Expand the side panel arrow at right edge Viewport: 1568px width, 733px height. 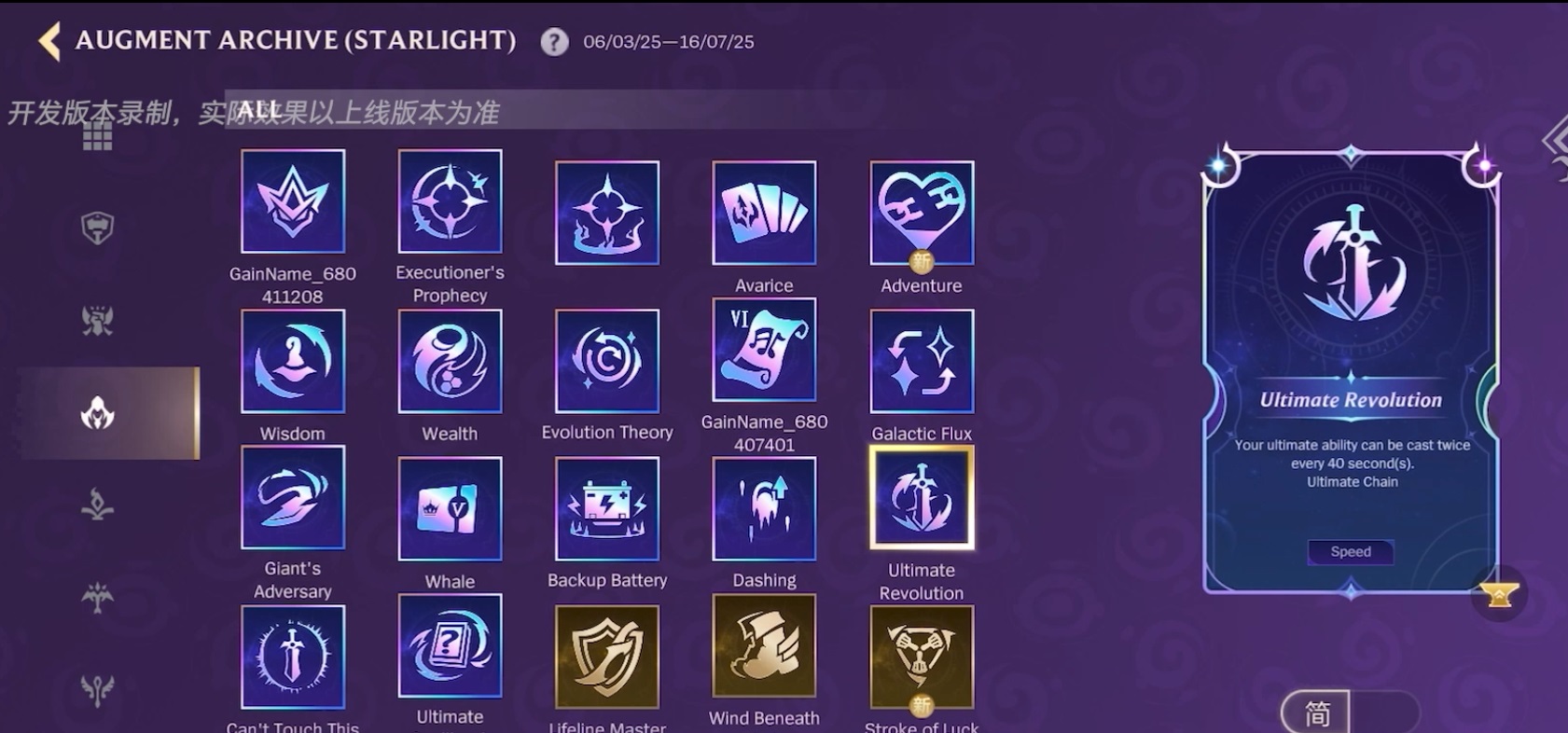coord(1555,141)
